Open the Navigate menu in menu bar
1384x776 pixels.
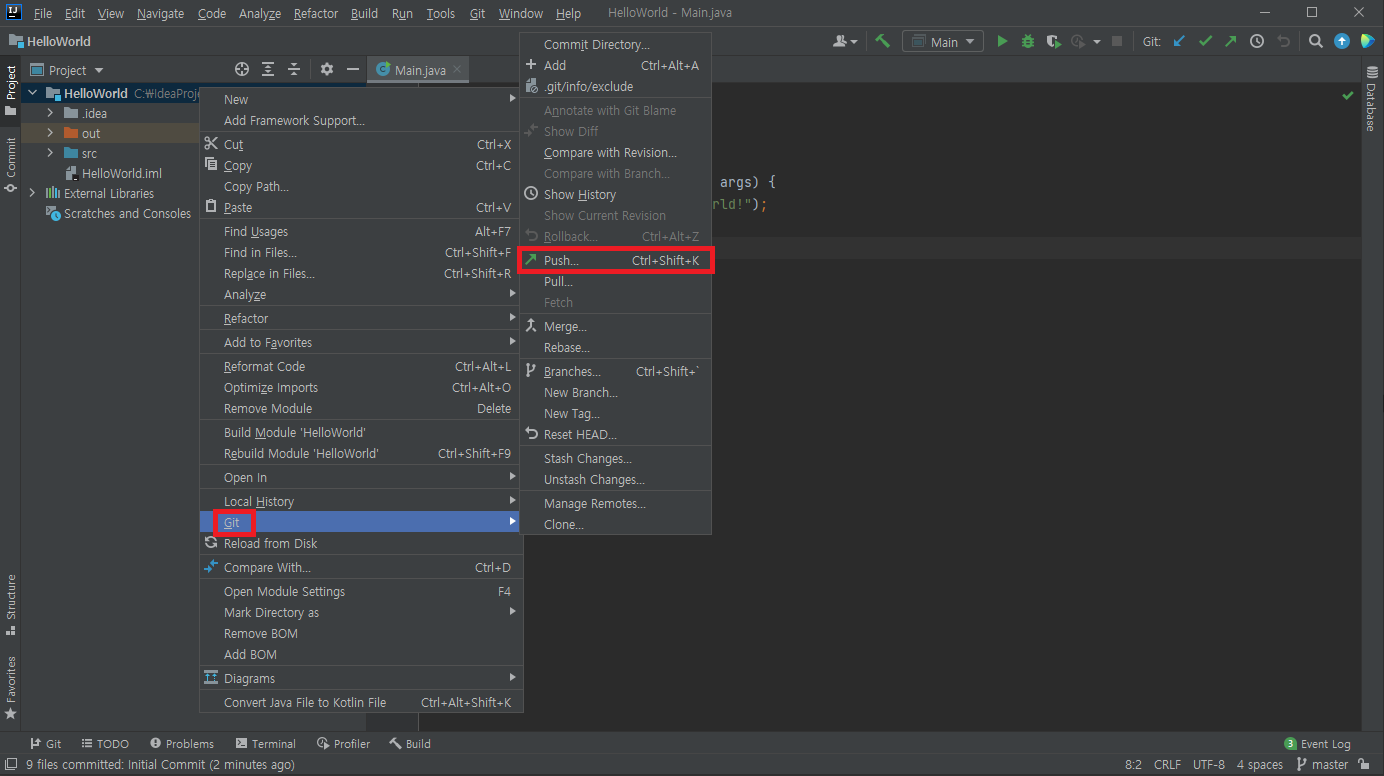pyautogui.click(x=160, y=13)
